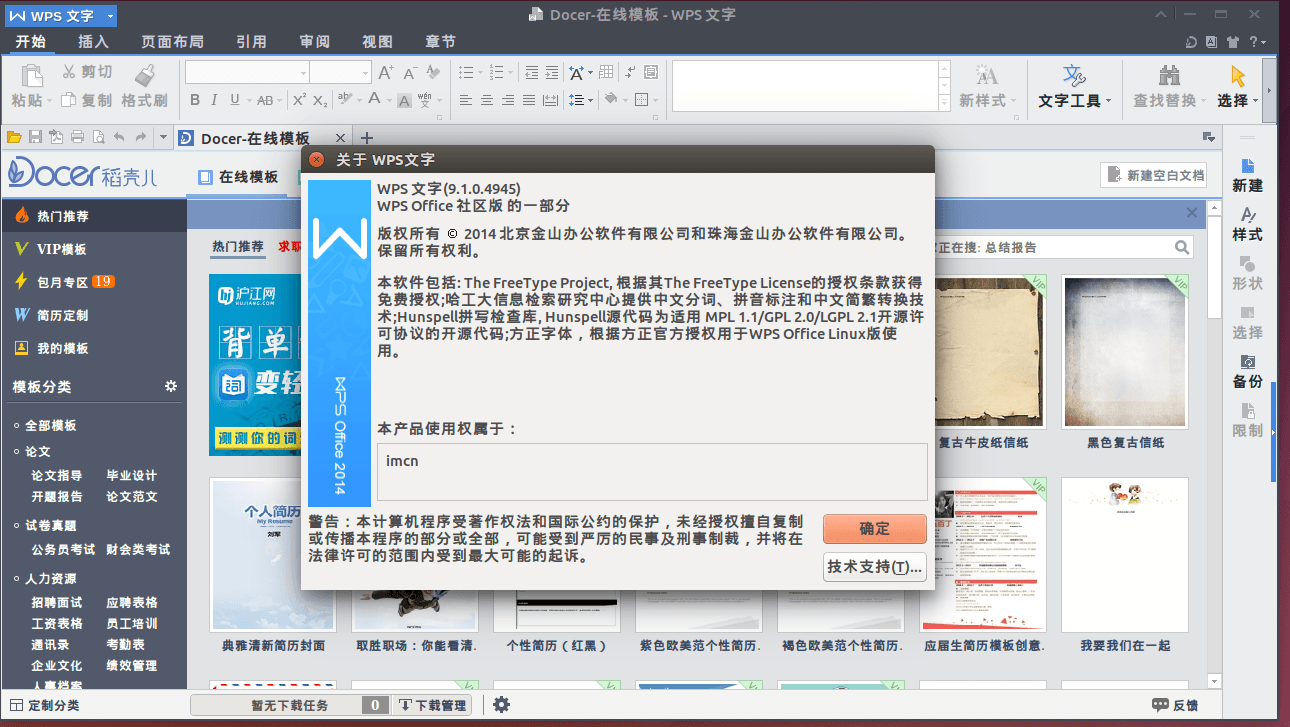This screenshot has height=727, width=1290.
Task: Click the gear icon in bottom bar
Action: (x=501, y=705)
